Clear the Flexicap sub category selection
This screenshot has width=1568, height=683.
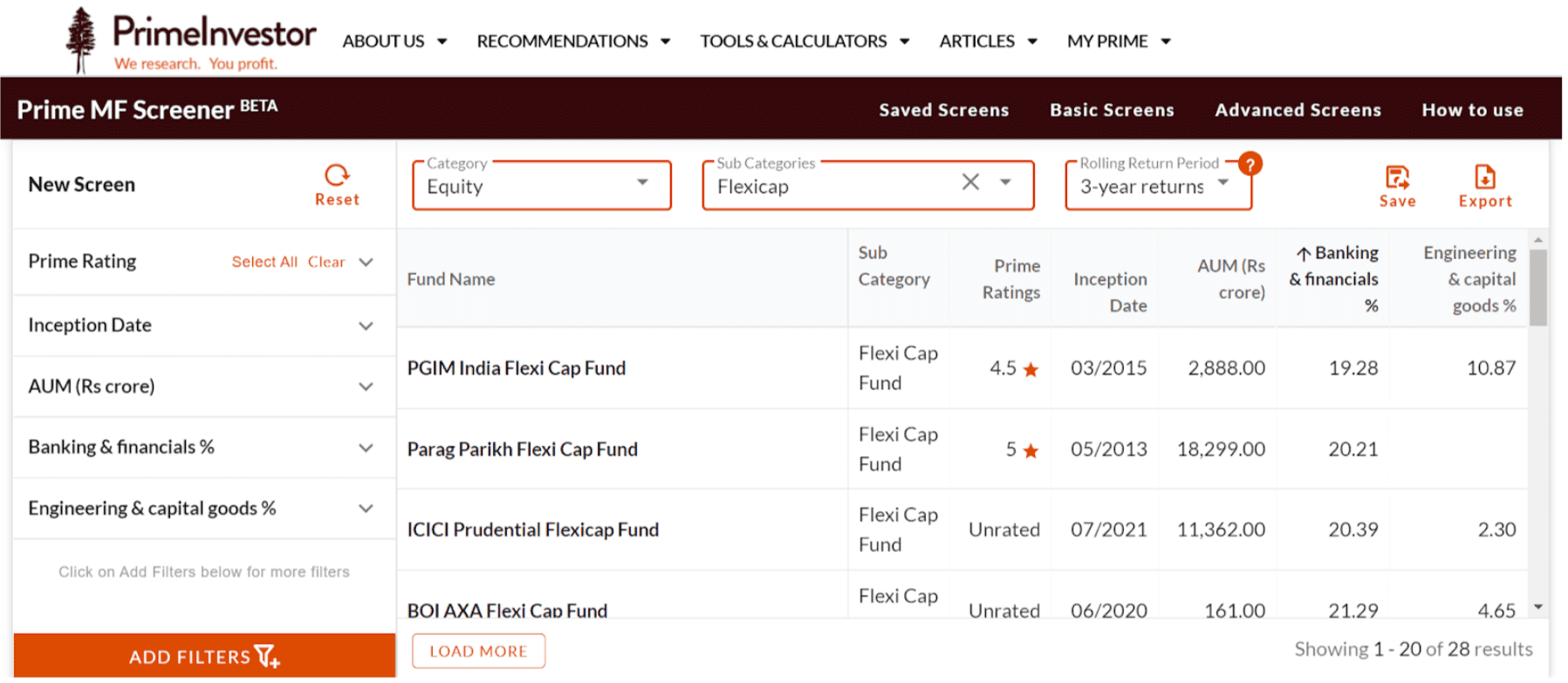970,181
